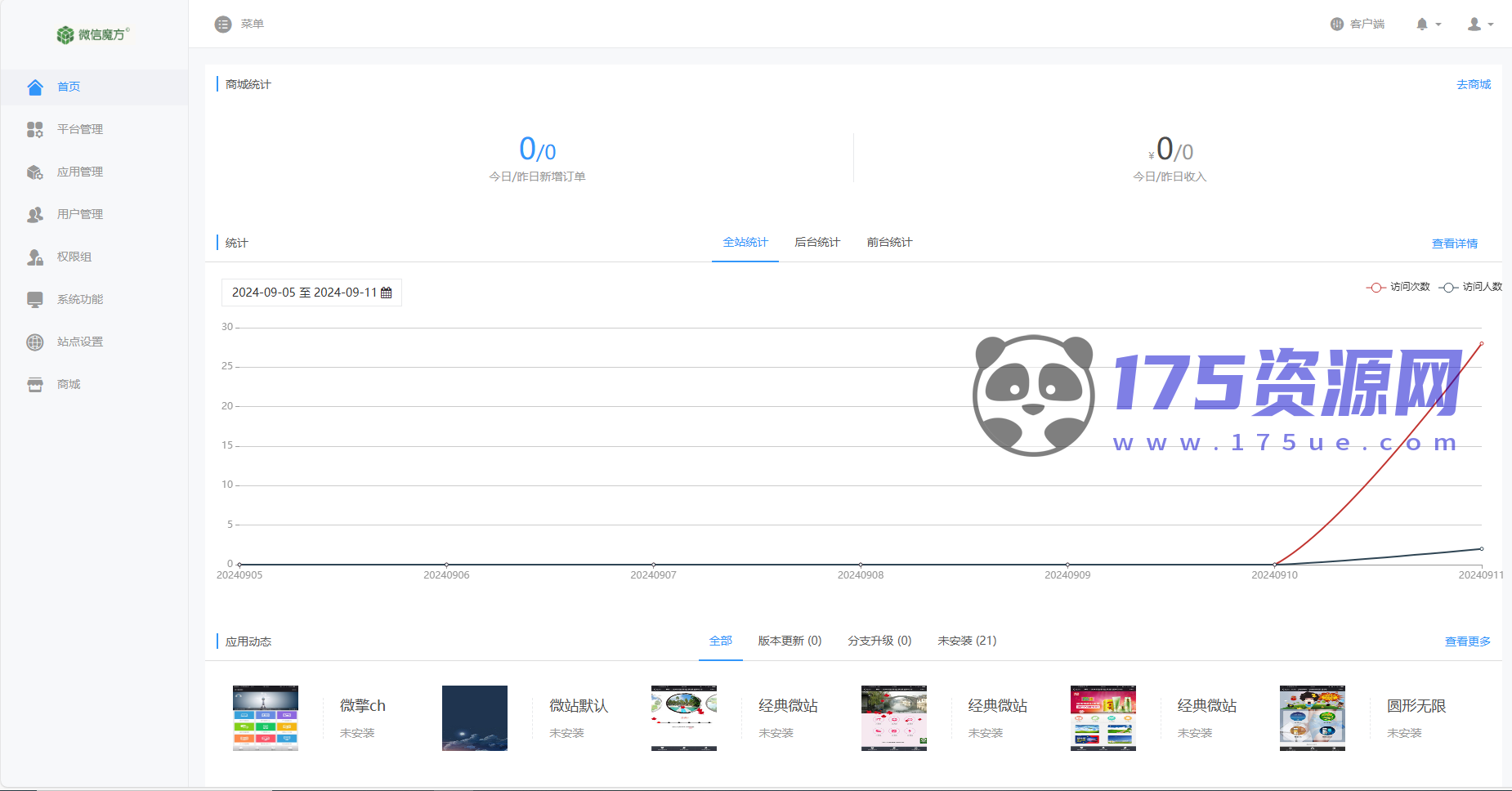This screenshot has width=1512, height=791.
Task: Click the 微站默认 app title
Action: (579, 706)
